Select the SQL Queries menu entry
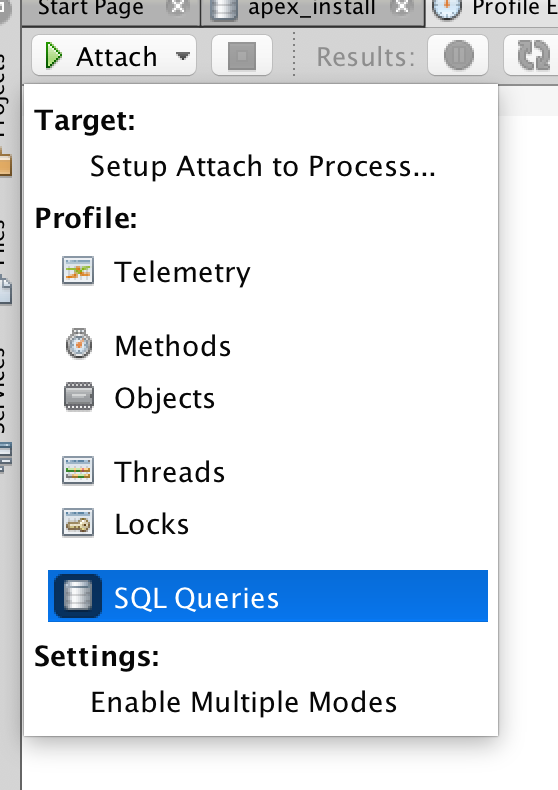The image size is (558, 790). click(268, 596)
